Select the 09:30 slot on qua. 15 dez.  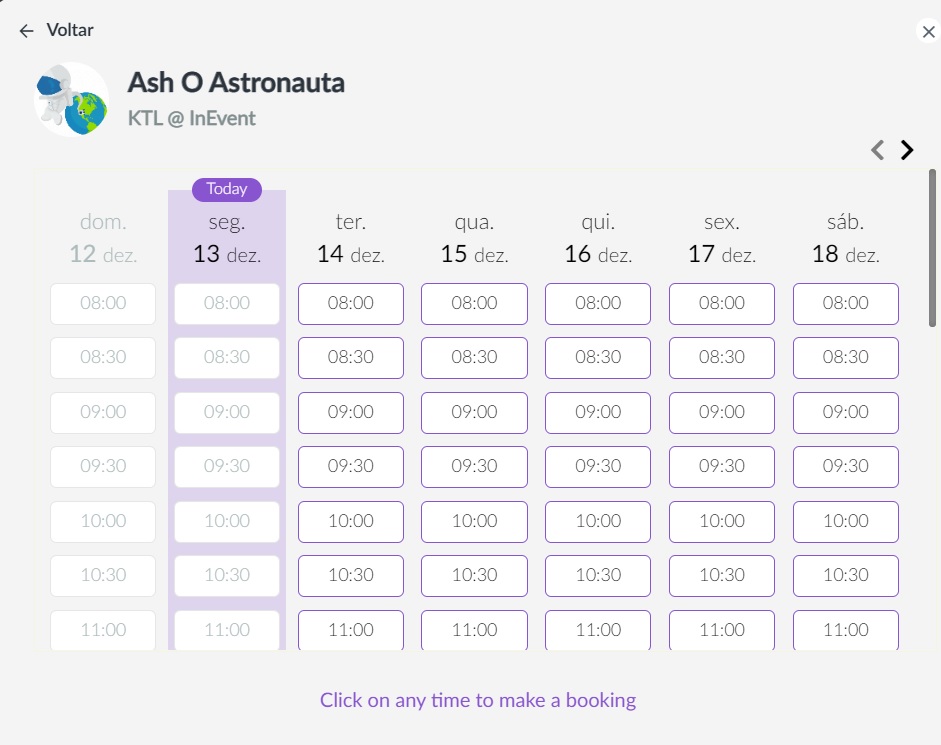474,466
